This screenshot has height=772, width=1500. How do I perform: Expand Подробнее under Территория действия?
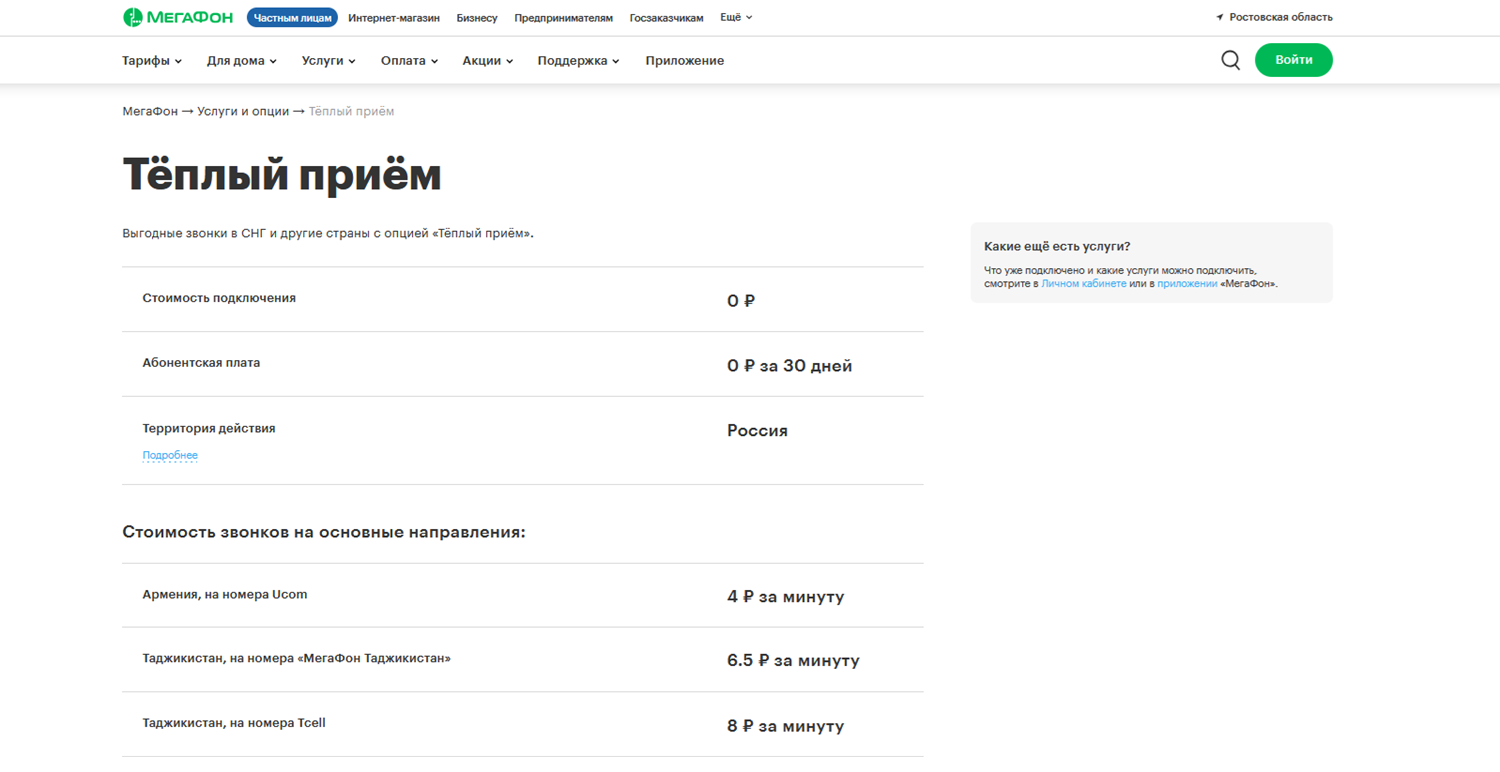[x=170, y=455]
